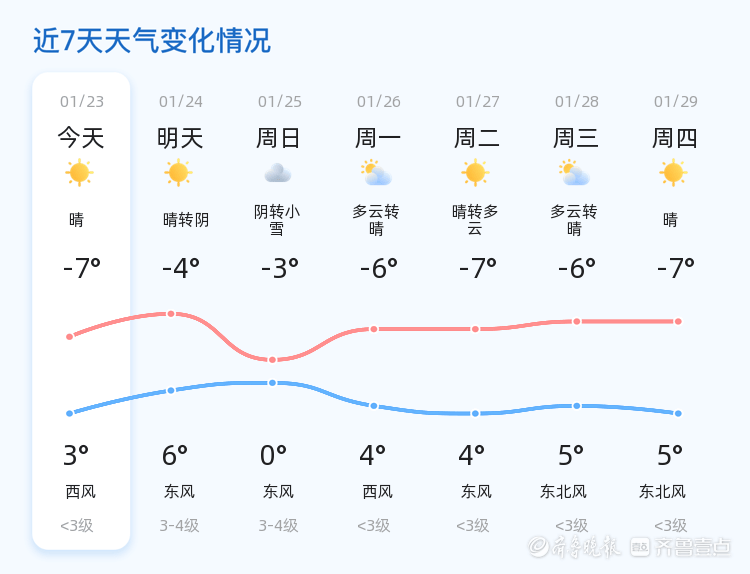The image size is (750, 574).
Task: Click the sun icon for 01/24
Action: (178, 173)
